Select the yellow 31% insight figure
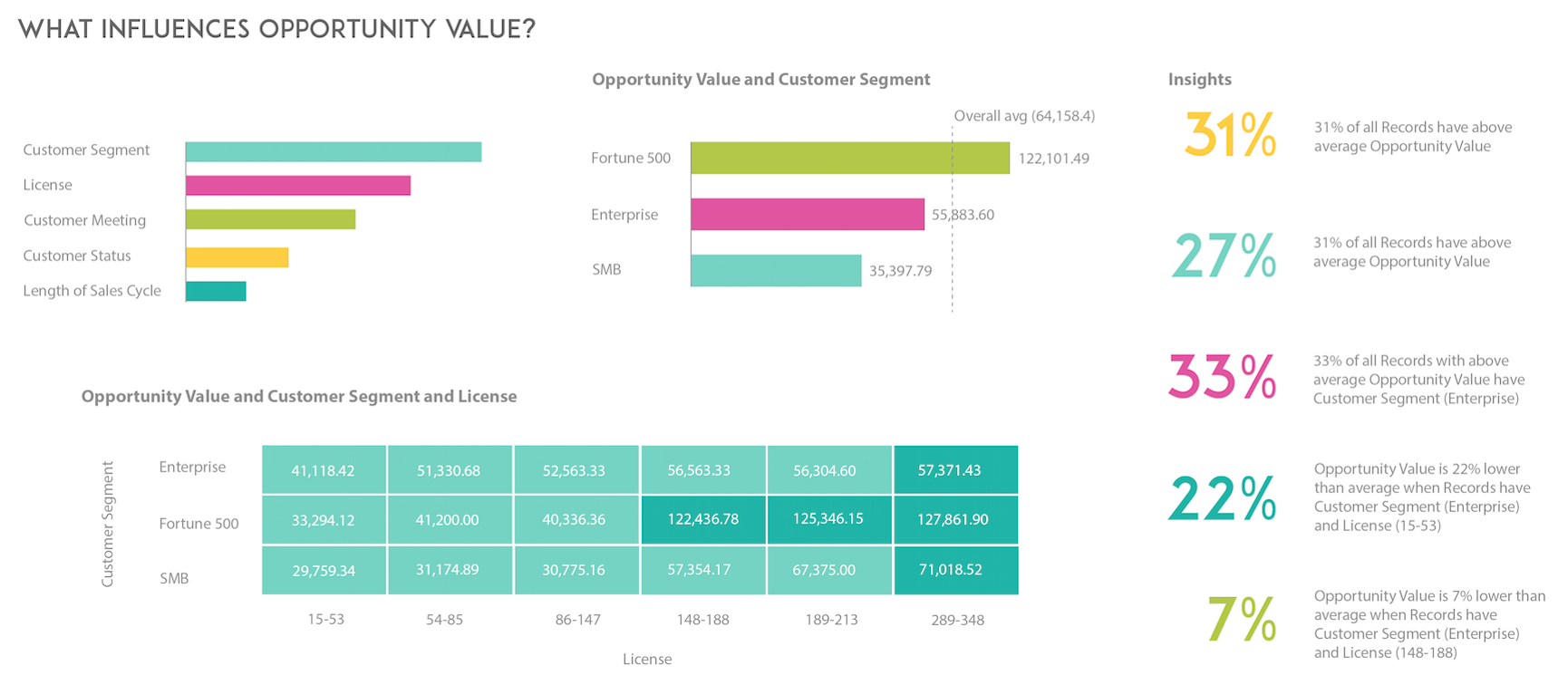This screenshot has height=685, width=1568. tap(1229, 136)
